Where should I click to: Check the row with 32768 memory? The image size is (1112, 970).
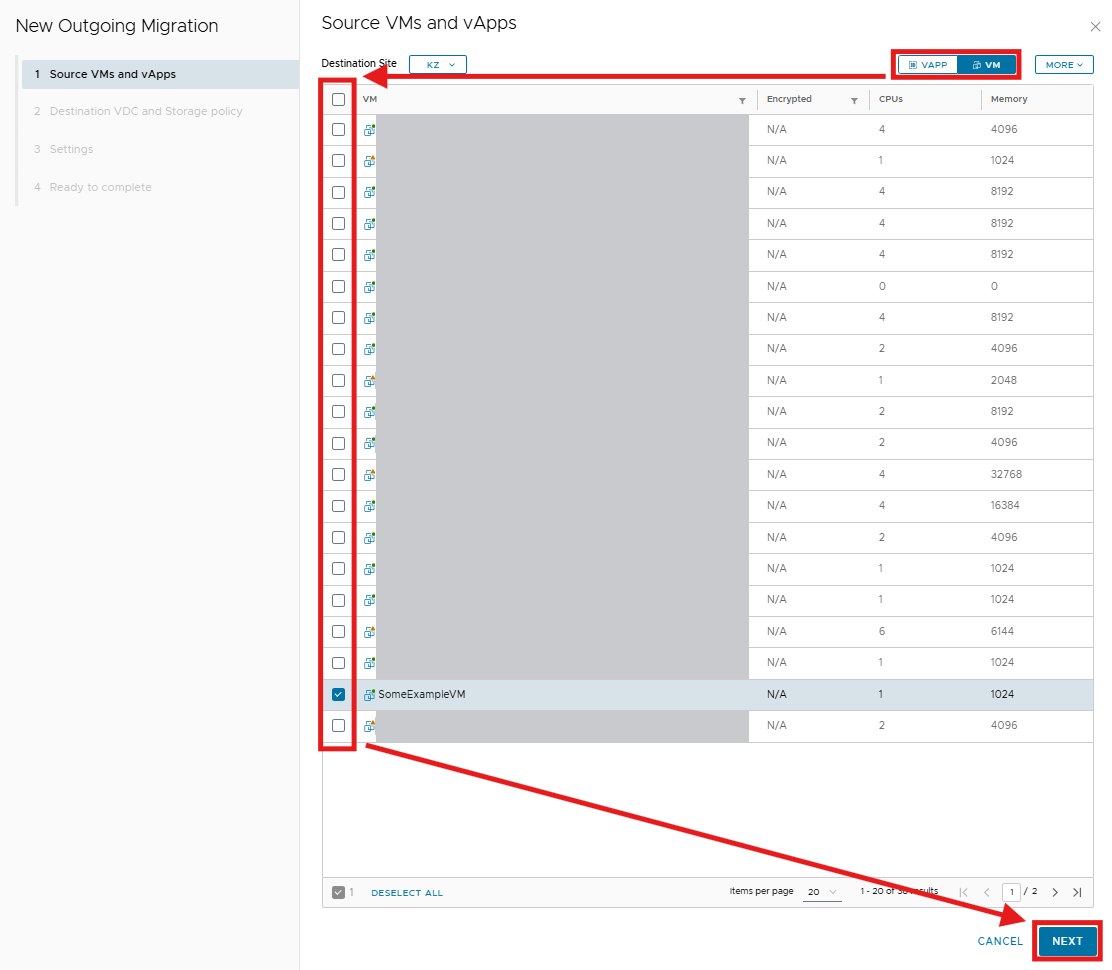coord(338,474)
